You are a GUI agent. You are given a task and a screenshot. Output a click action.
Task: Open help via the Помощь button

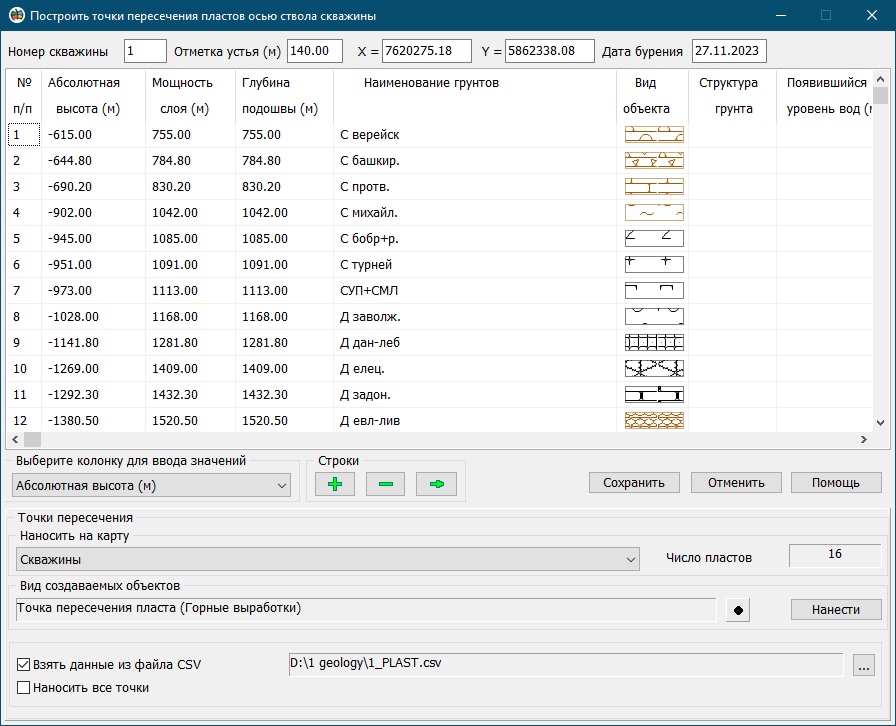click(x=836, y=482)
